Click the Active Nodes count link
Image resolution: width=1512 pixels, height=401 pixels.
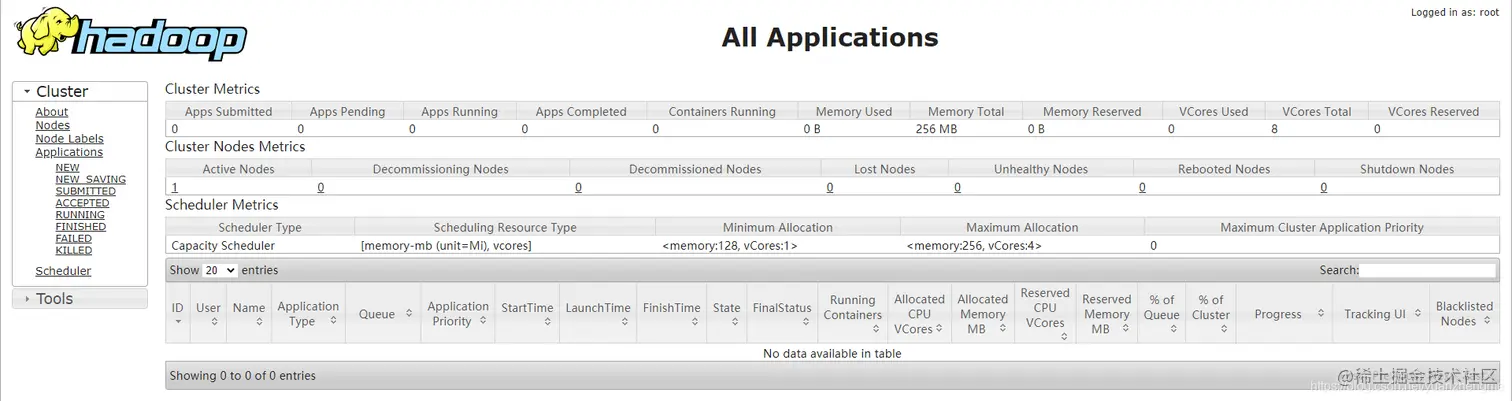tap(175, 187)
